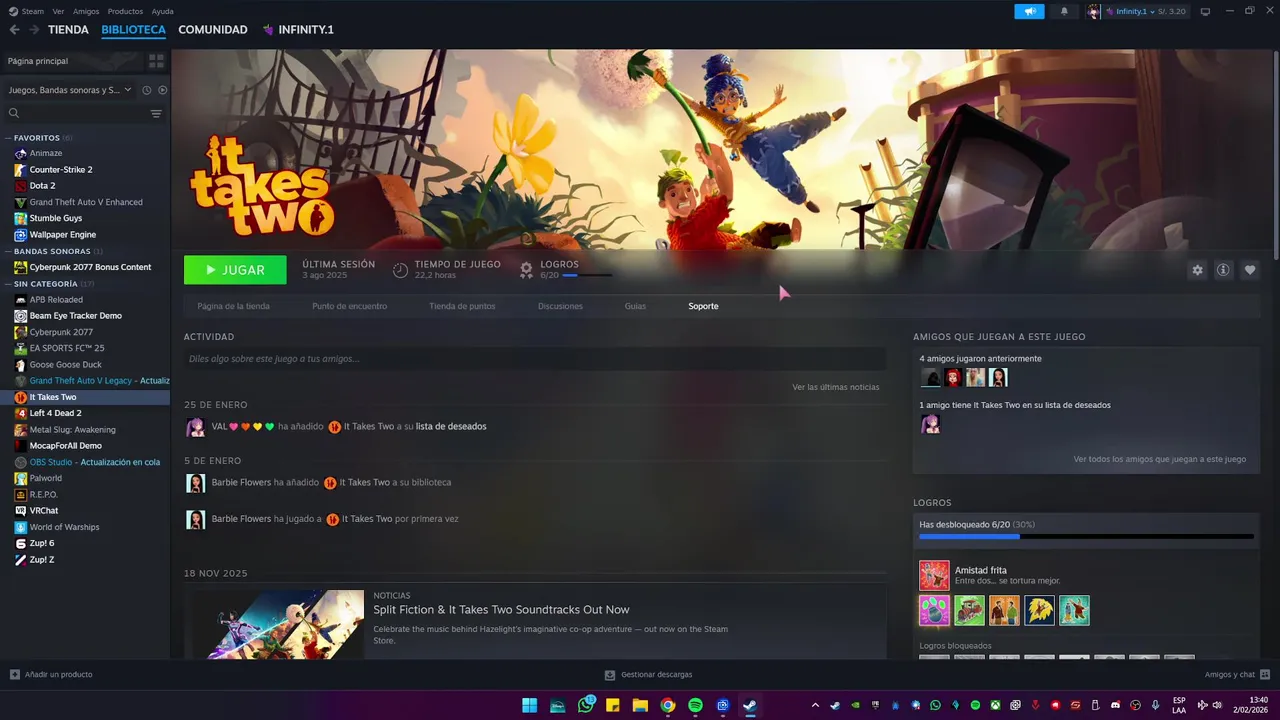The image size is (1280, 720).
Task: Click Gestionar descargas
Action: (656, 674)
